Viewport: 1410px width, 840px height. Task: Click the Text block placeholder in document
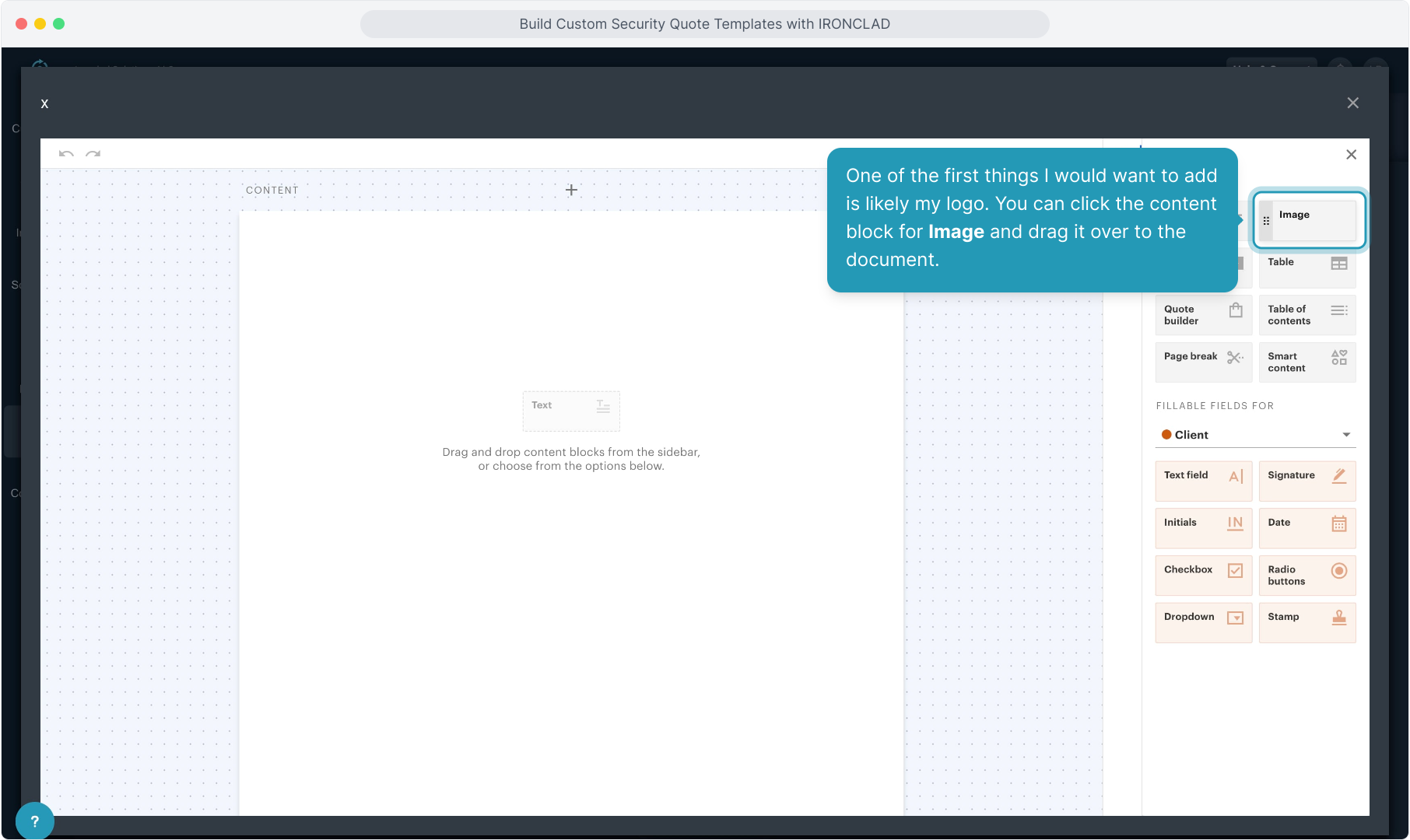(571, 411)
